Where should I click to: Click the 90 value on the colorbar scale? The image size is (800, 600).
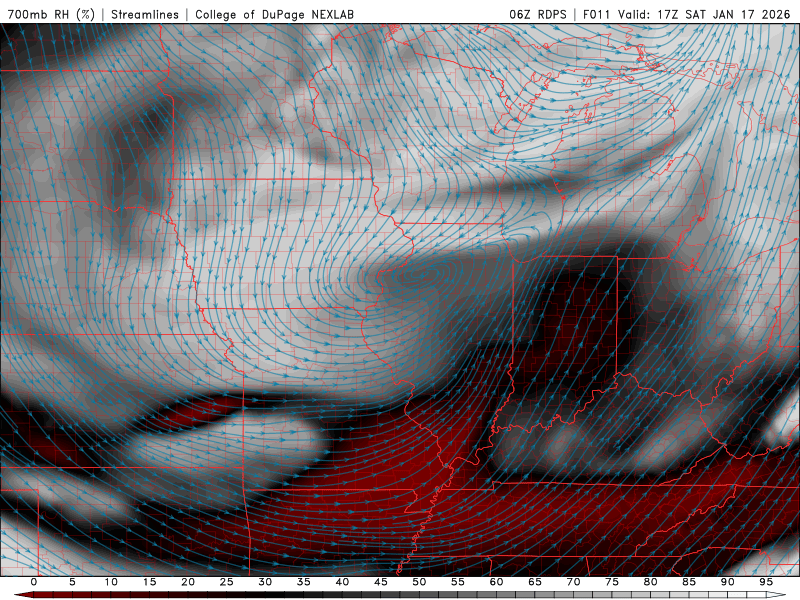click(x=727, y=582)
